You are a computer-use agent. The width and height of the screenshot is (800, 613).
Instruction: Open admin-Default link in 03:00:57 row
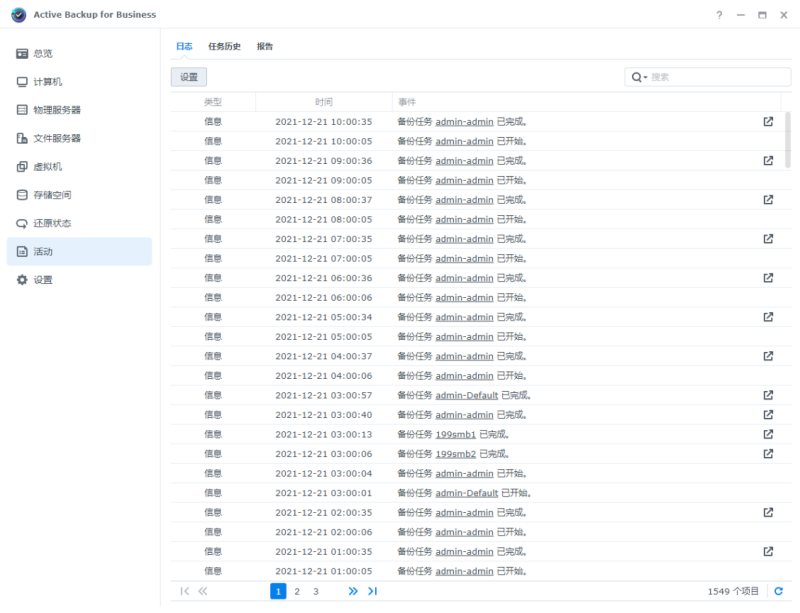click(466, 395)
